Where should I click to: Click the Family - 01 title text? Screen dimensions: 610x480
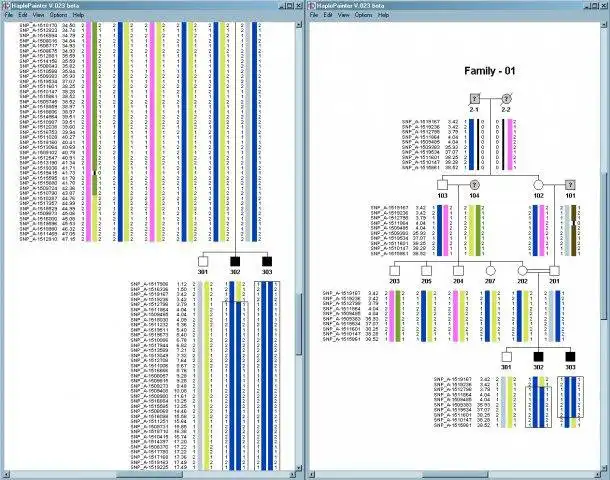tap(490, 71)
